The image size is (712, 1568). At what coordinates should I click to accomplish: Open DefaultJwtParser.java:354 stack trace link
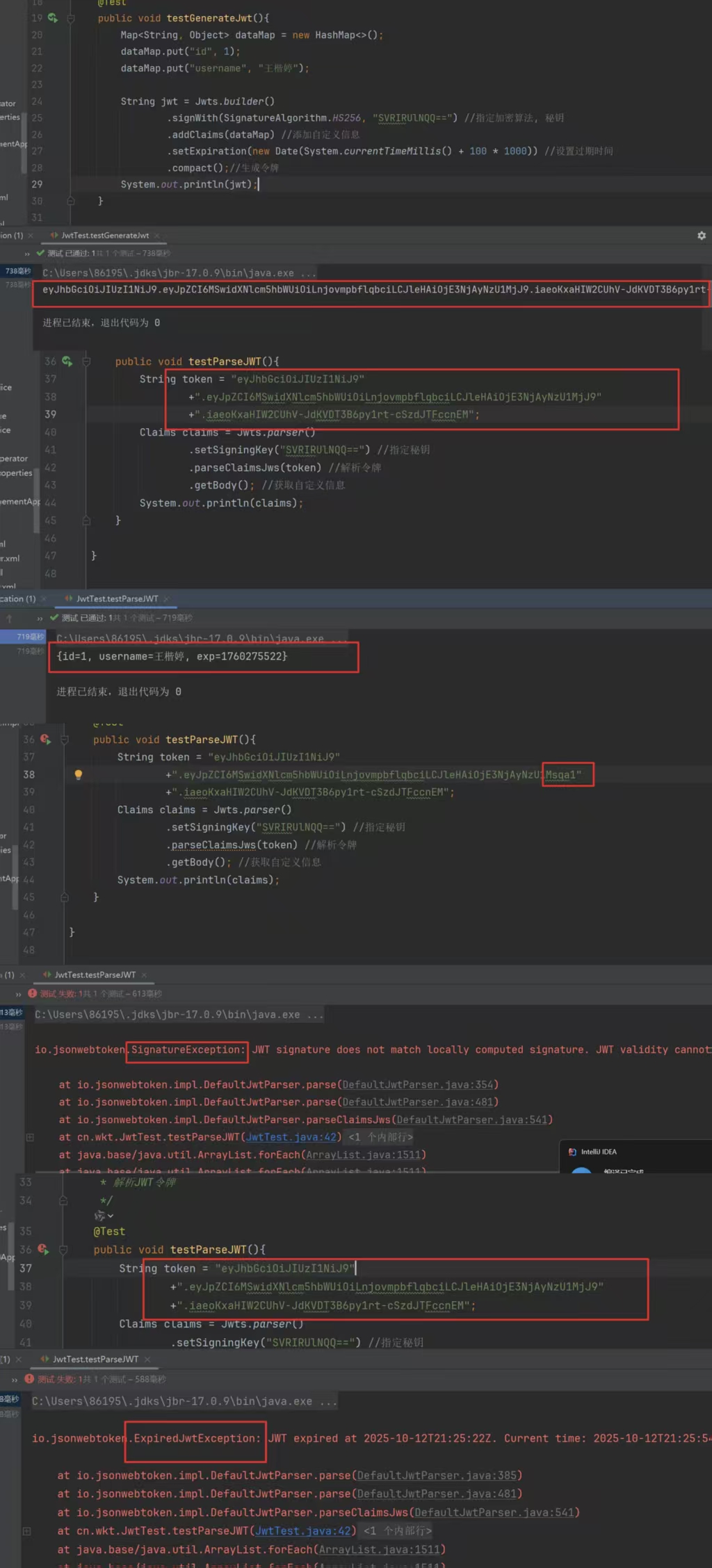[x=417, y=1085]
